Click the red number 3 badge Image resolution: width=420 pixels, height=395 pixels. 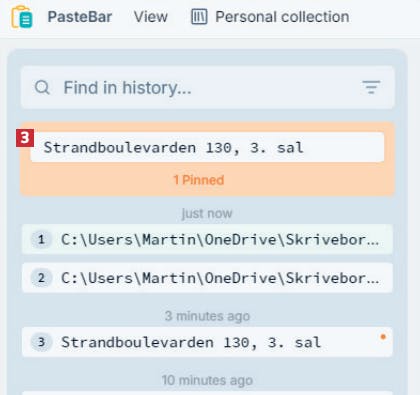coord(25,138)
